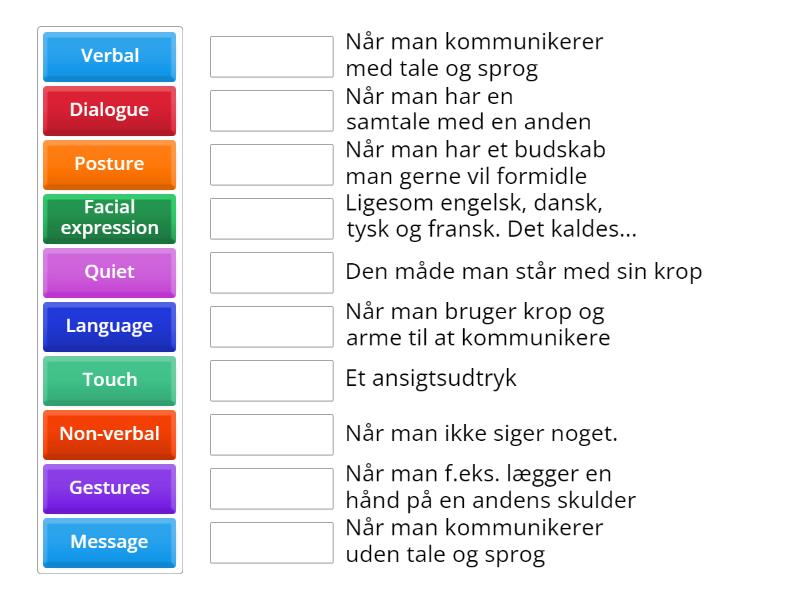Click the slot beside 'krop og arme til at kommunikere'
This screenshot has height=600, width=800.
point(270,326)
